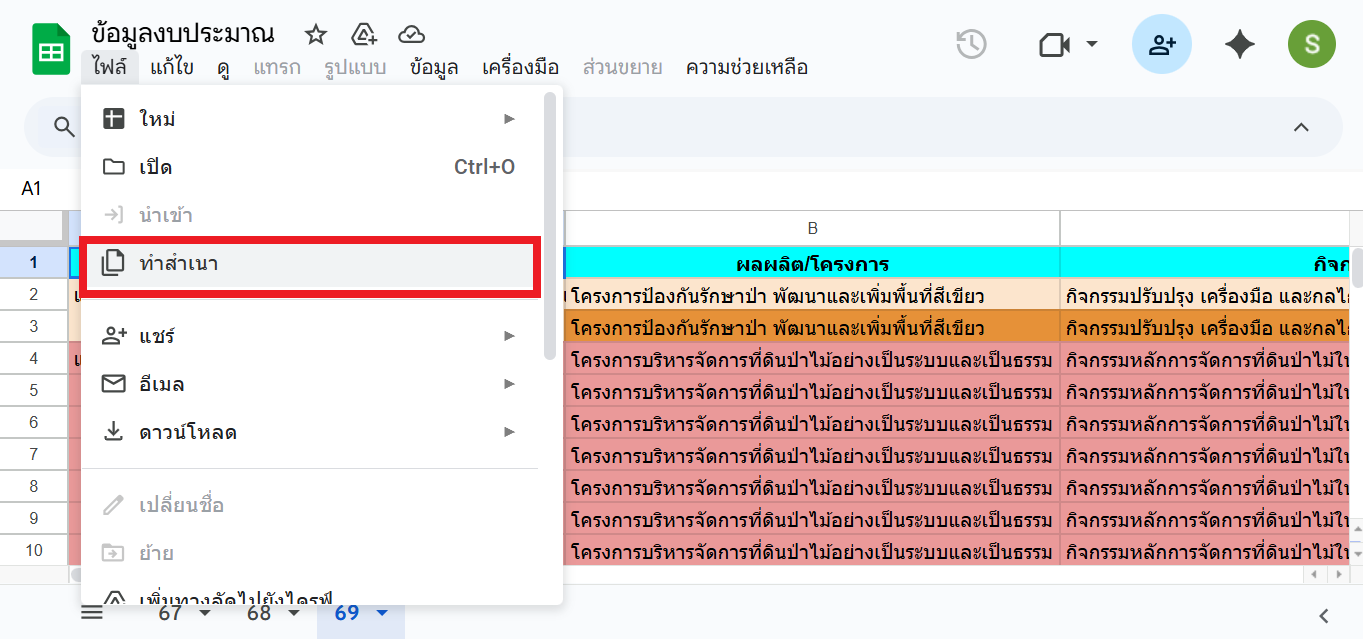Collapse the toolbar with the up chevron

pos(1301,127)
